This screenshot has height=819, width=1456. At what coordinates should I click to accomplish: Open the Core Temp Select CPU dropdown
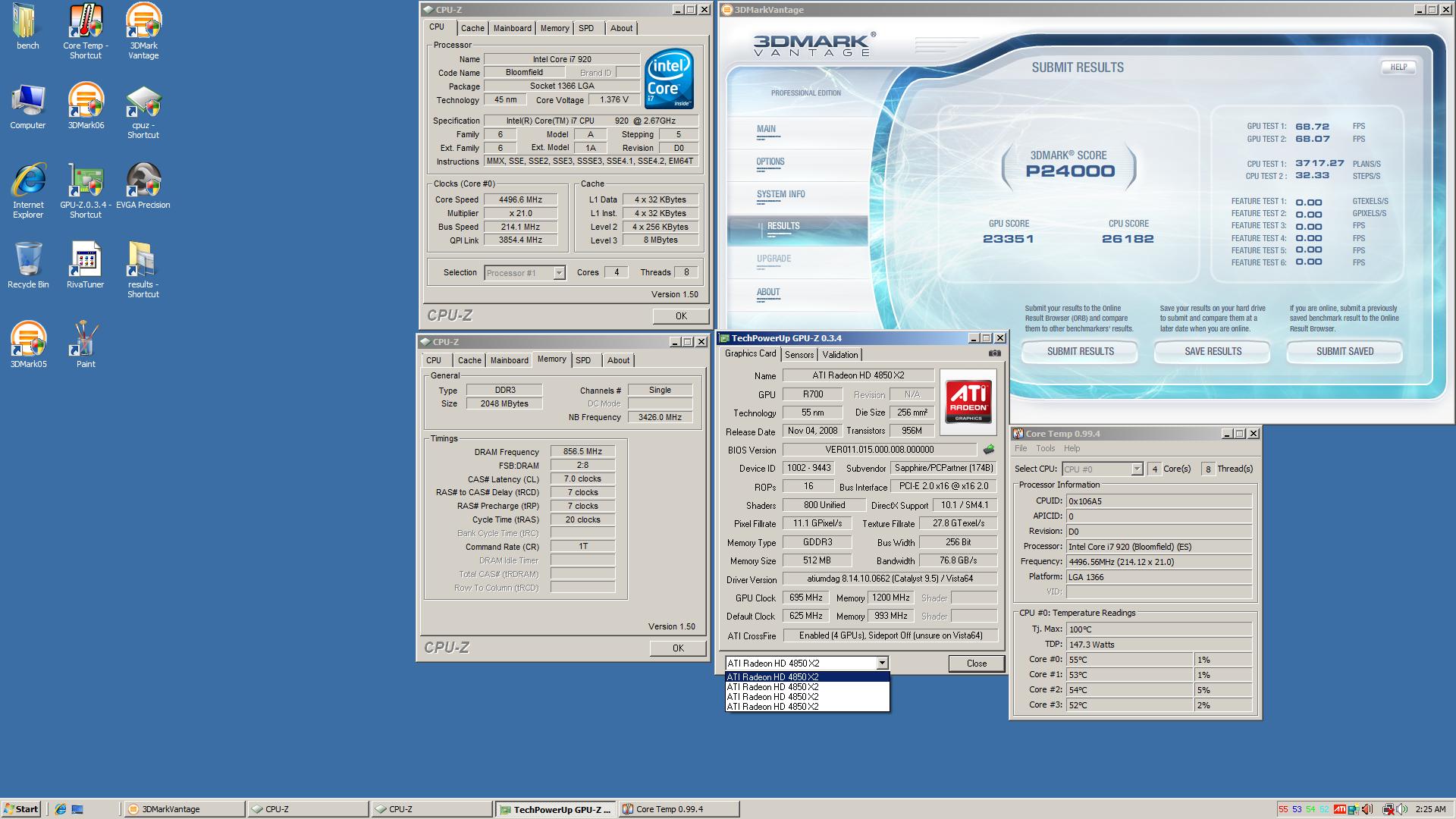pos(1137,469)
